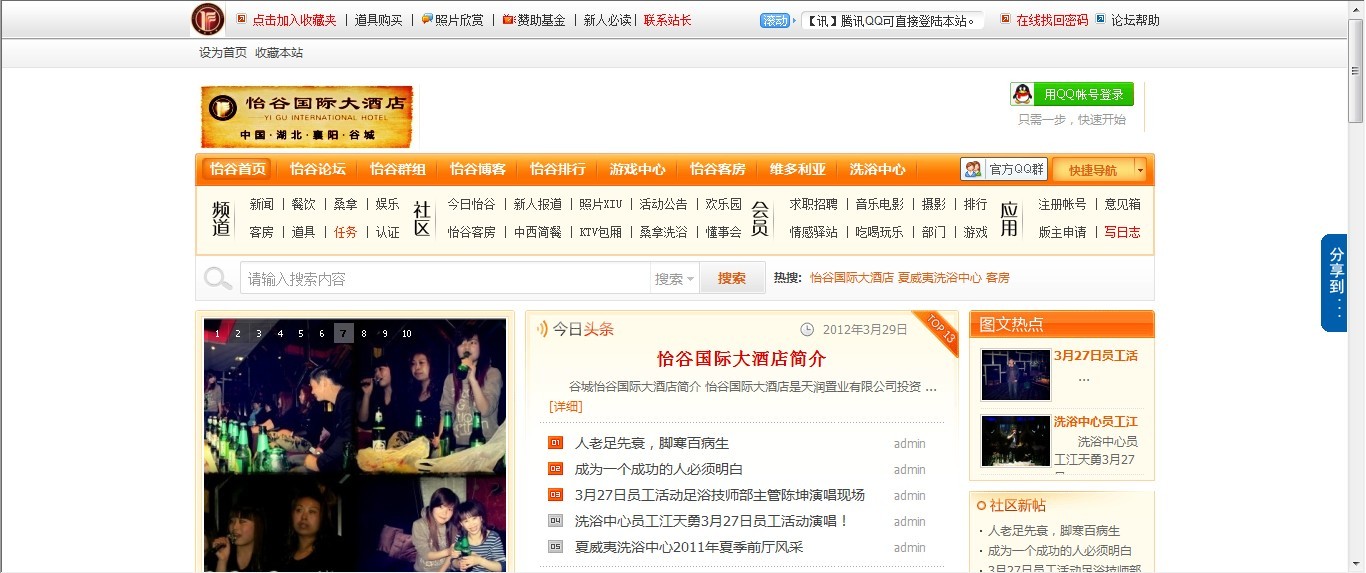Open the 分享到 share side tab

click(x=1334, y=283)
